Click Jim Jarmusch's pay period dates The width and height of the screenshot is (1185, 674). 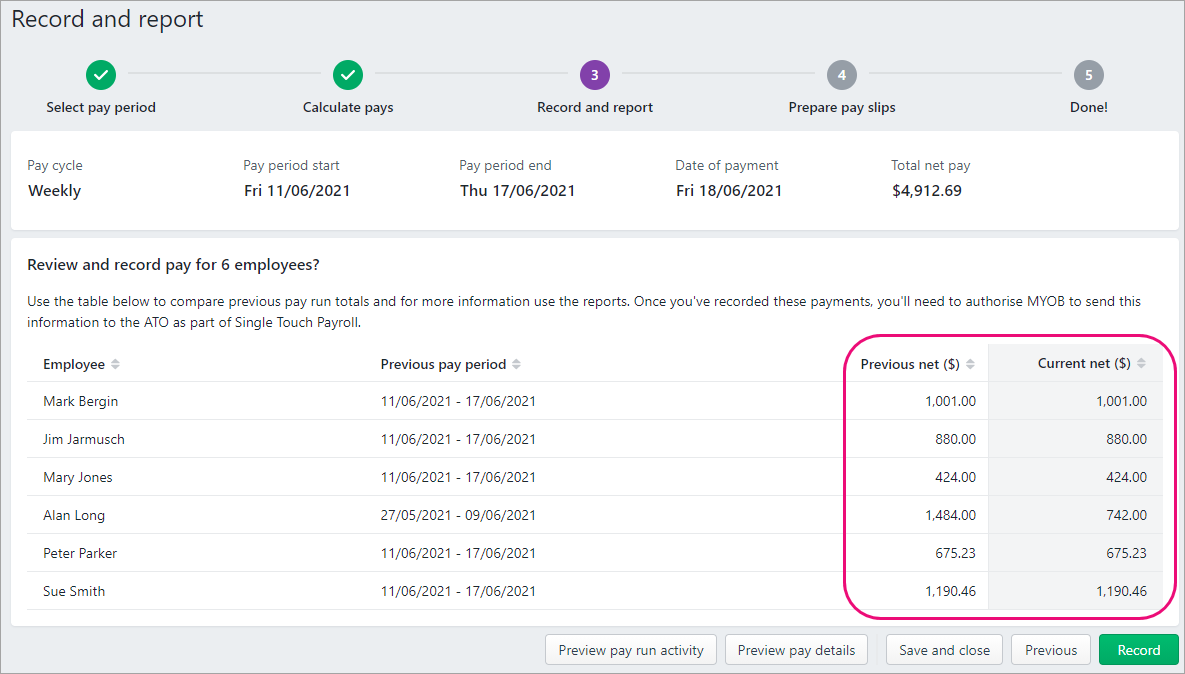point(458,439)
